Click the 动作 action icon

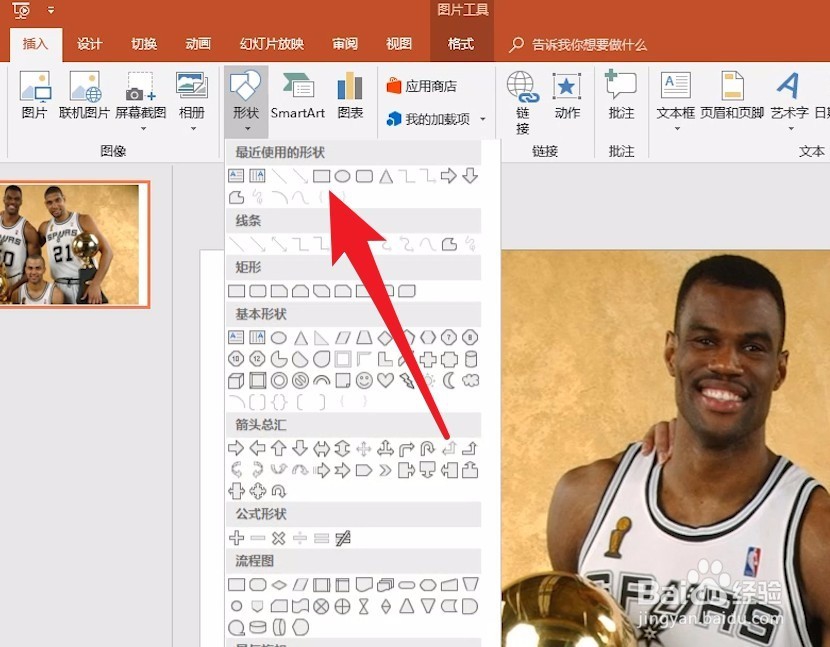567,95
